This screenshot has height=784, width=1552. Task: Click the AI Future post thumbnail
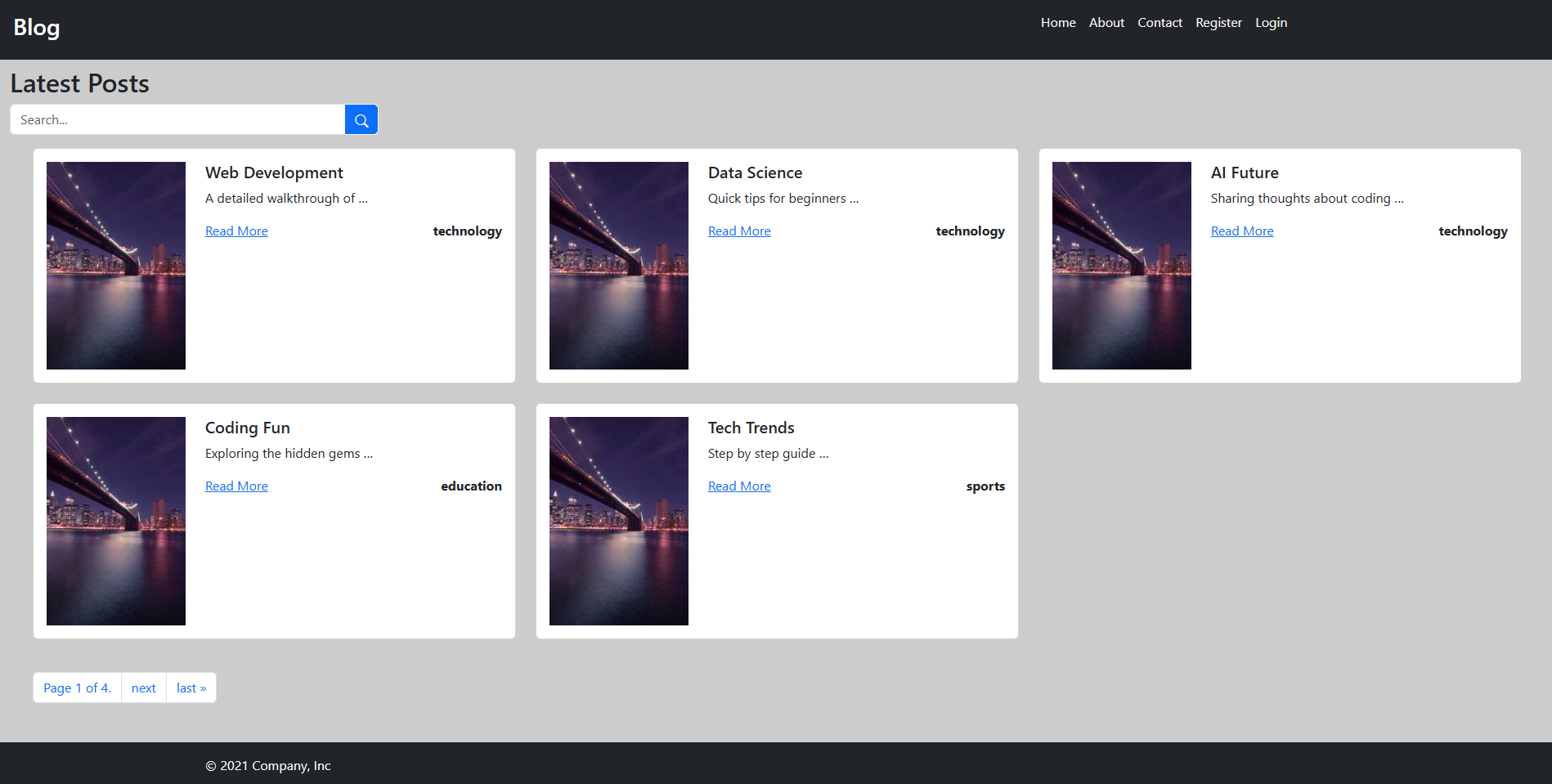[1122, 266]
